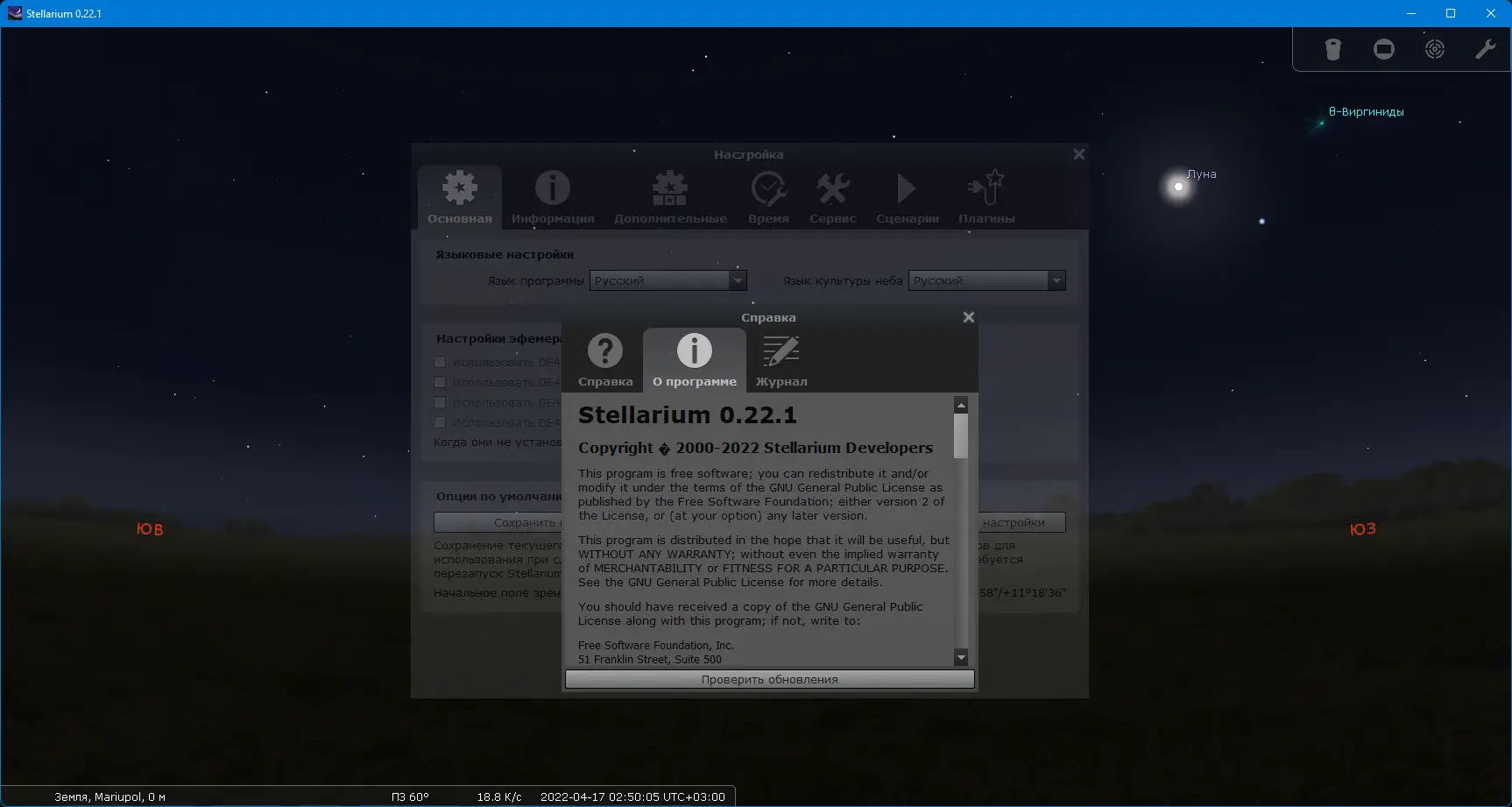Click the ЮВ compass direction label
Image resolution: width=1512 pixels, height=807 pixels.
pos(150,528)
